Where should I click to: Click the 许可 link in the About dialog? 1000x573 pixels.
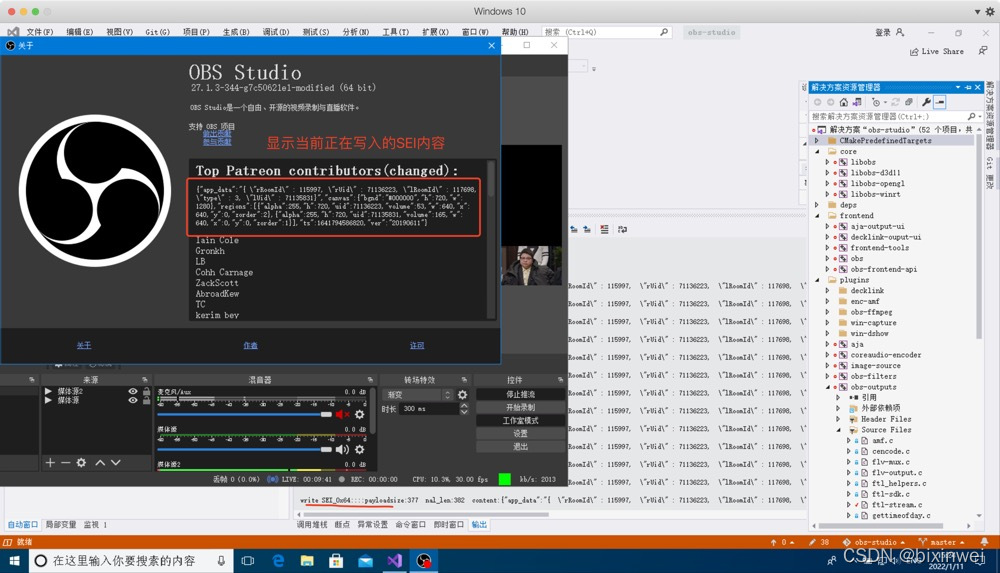pyautogui.click(x=417, y=345)
